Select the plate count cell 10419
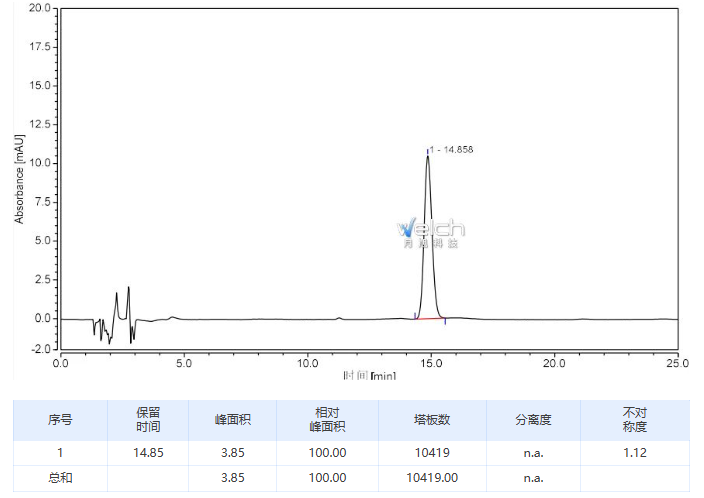The height and width of the screenshot is (498, 704). click(431, 453)
